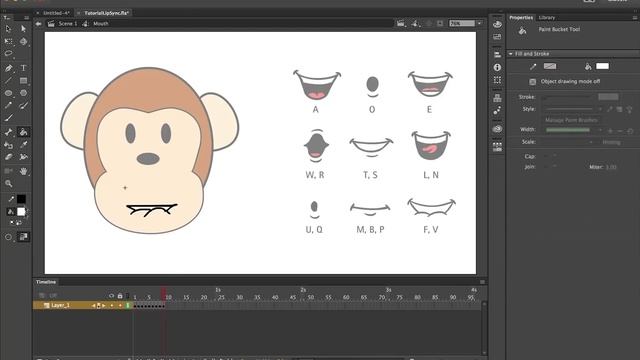
Task: Select Layer_1 in the timeline
Action: click(60, 305)
